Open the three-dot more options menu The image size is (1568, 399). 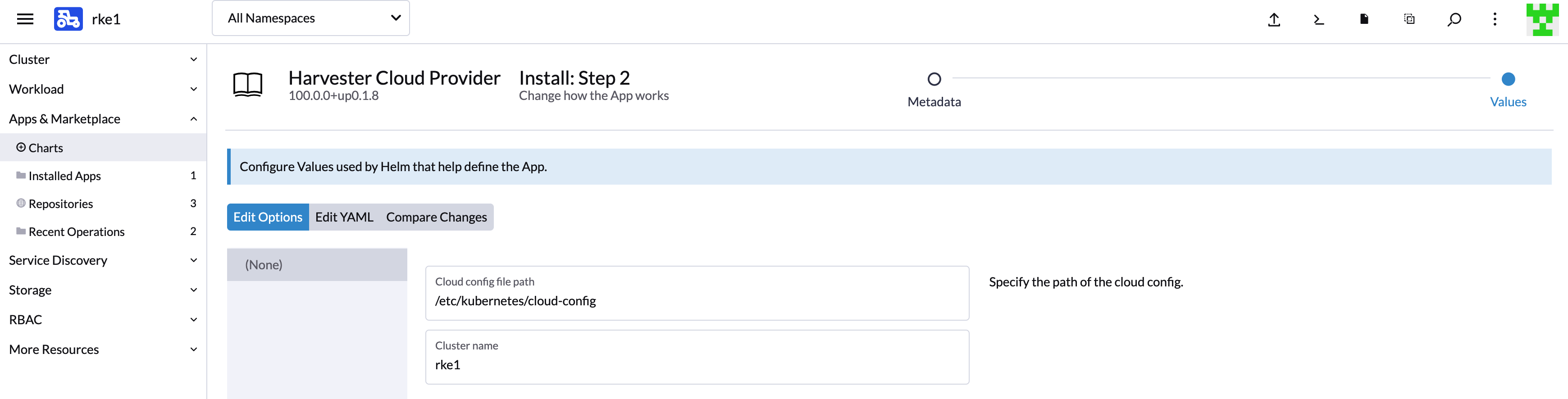point(1495,19)
